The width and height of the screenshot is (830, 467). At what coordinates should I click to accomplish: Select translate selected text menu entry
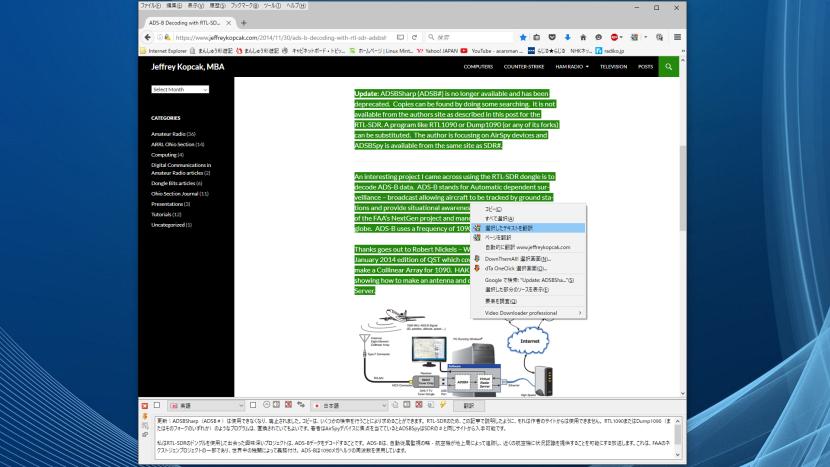point(529,228)
